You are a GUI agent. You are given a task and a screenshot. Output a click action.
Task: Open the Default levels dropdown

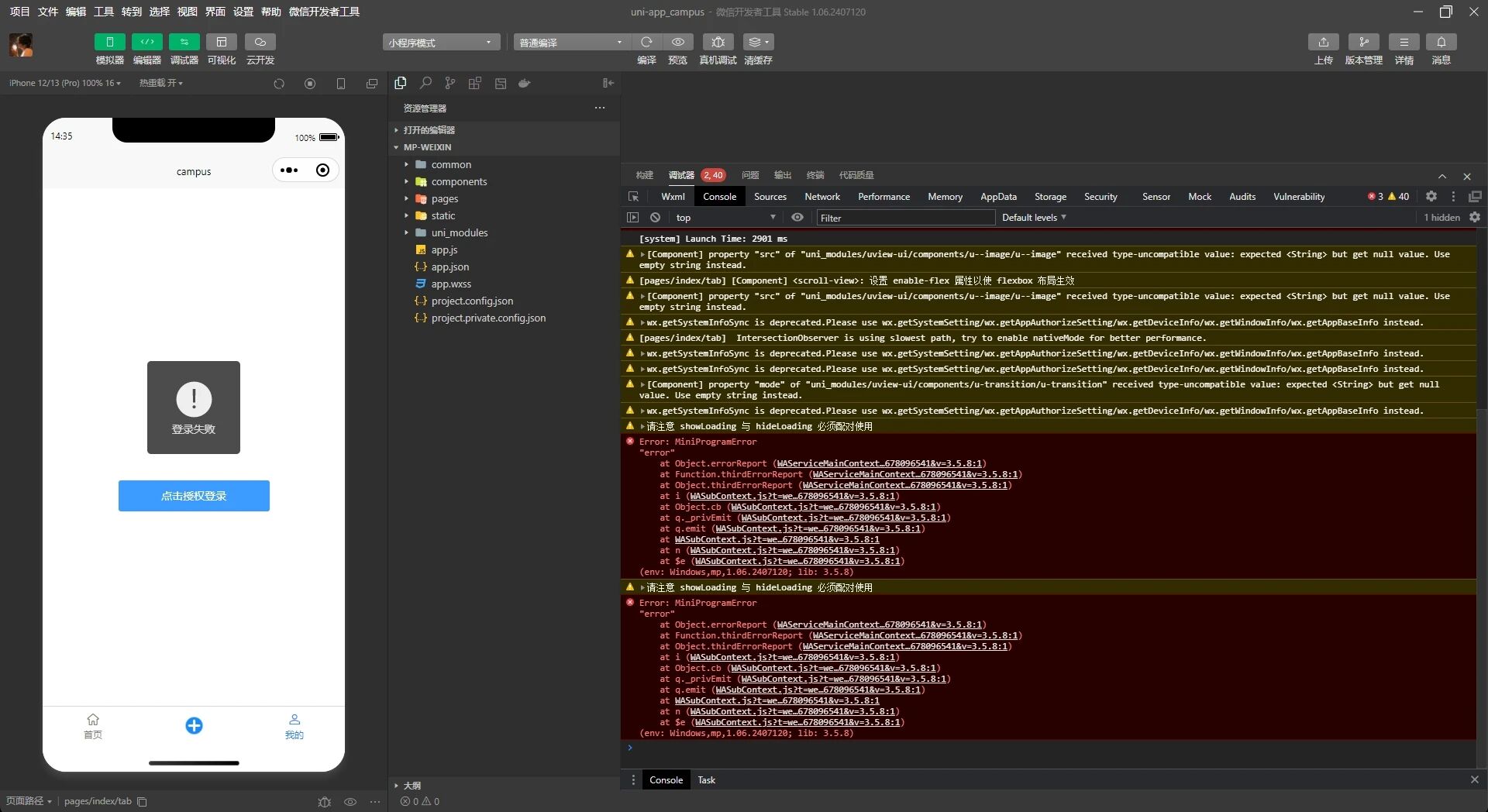pos(1034,218)
